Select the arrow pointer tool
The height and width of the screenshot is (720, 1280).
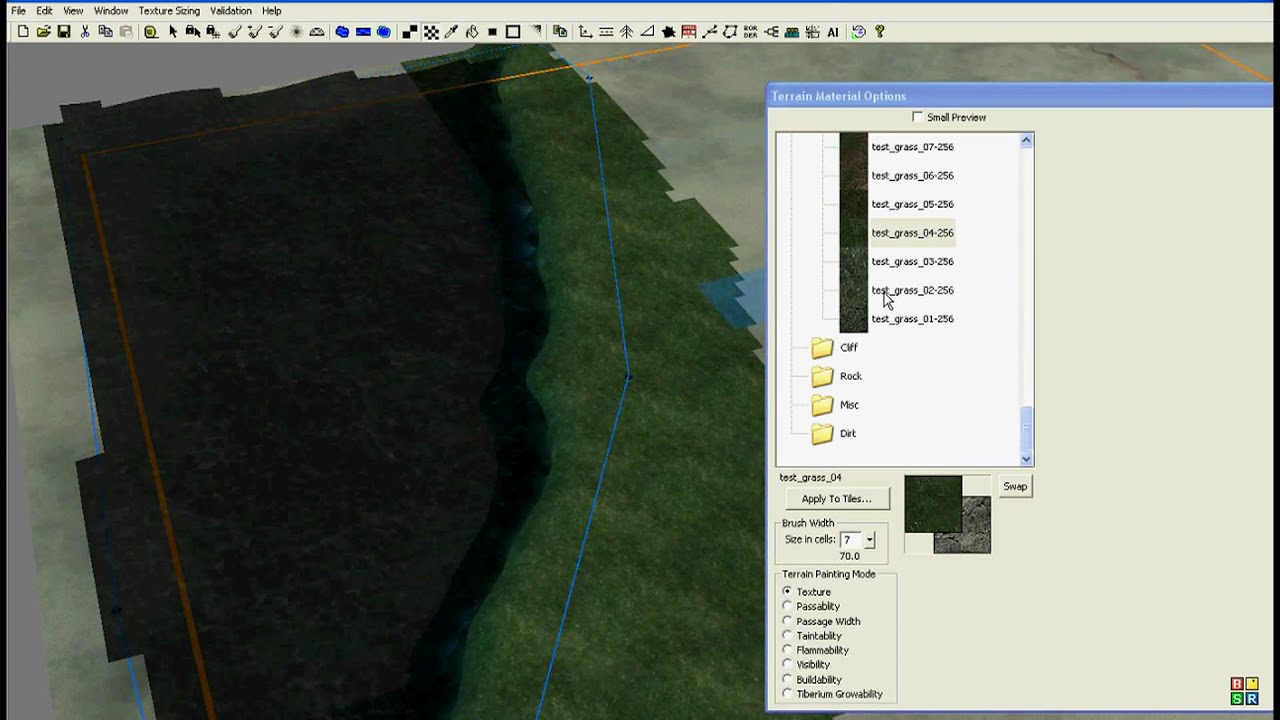(x=173, y=32)
